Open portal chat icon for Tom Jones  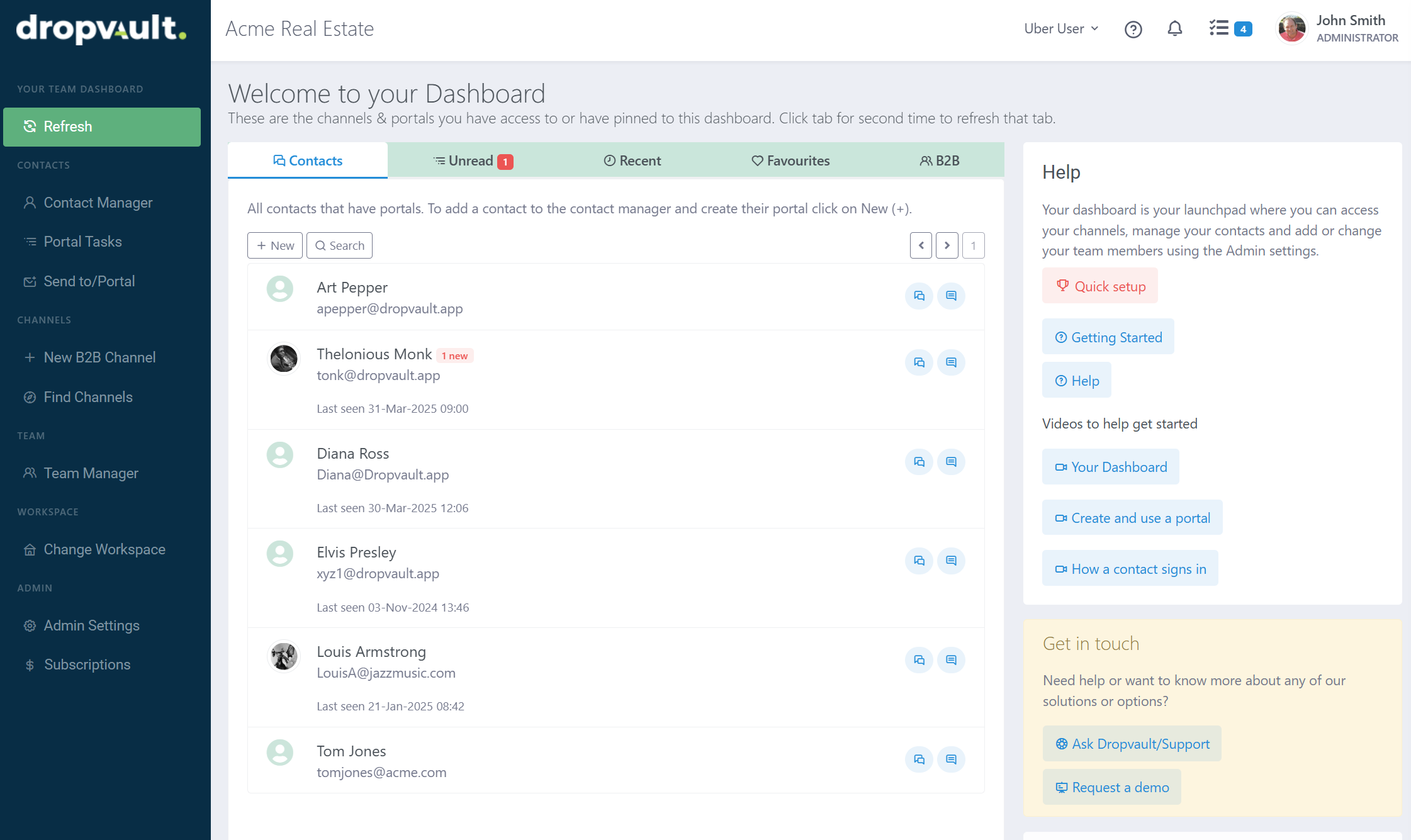[x=919, y=759]
